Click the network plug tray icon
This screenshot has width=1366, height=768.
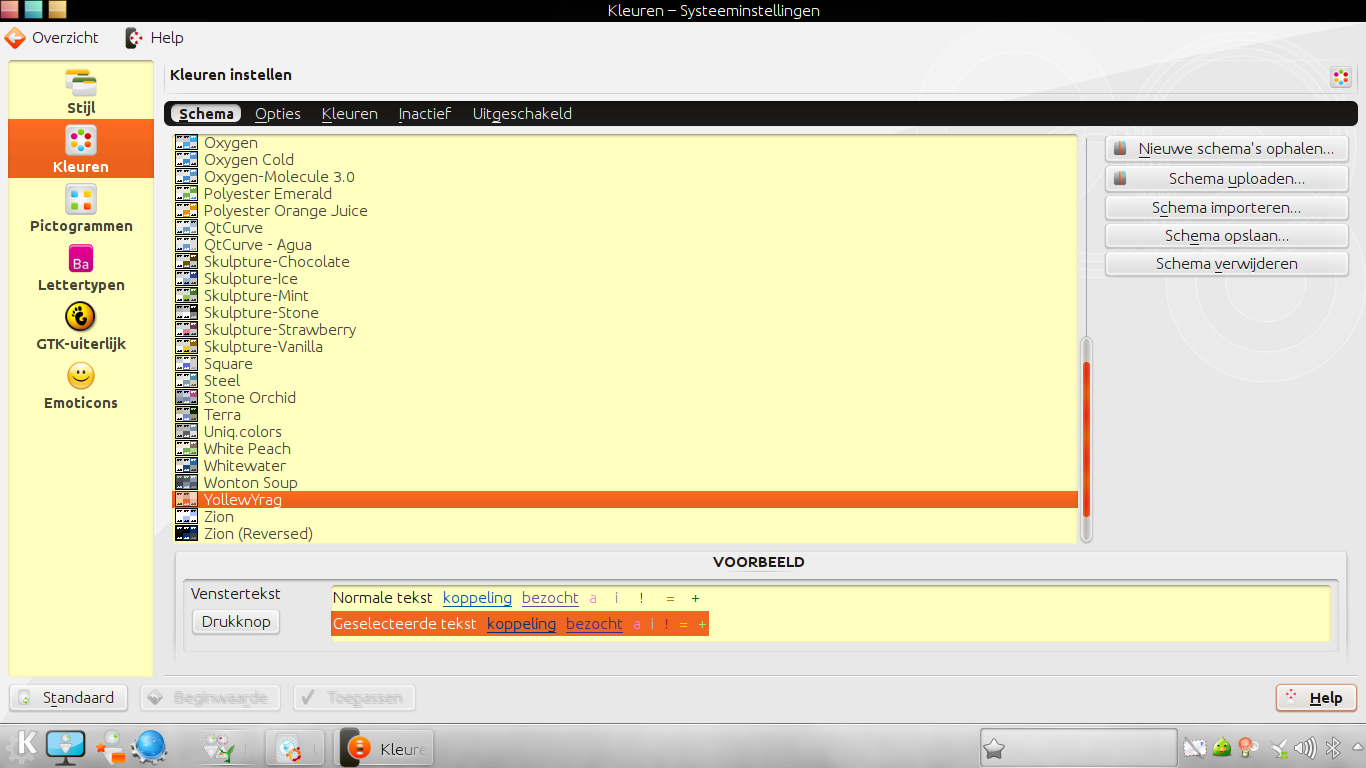(1278, 748)
